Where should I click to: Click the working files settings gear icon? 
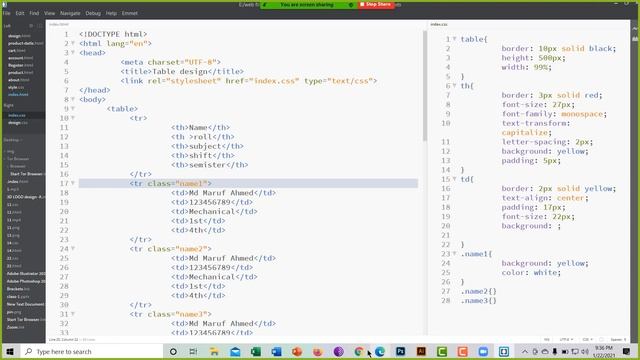[31, 26]
